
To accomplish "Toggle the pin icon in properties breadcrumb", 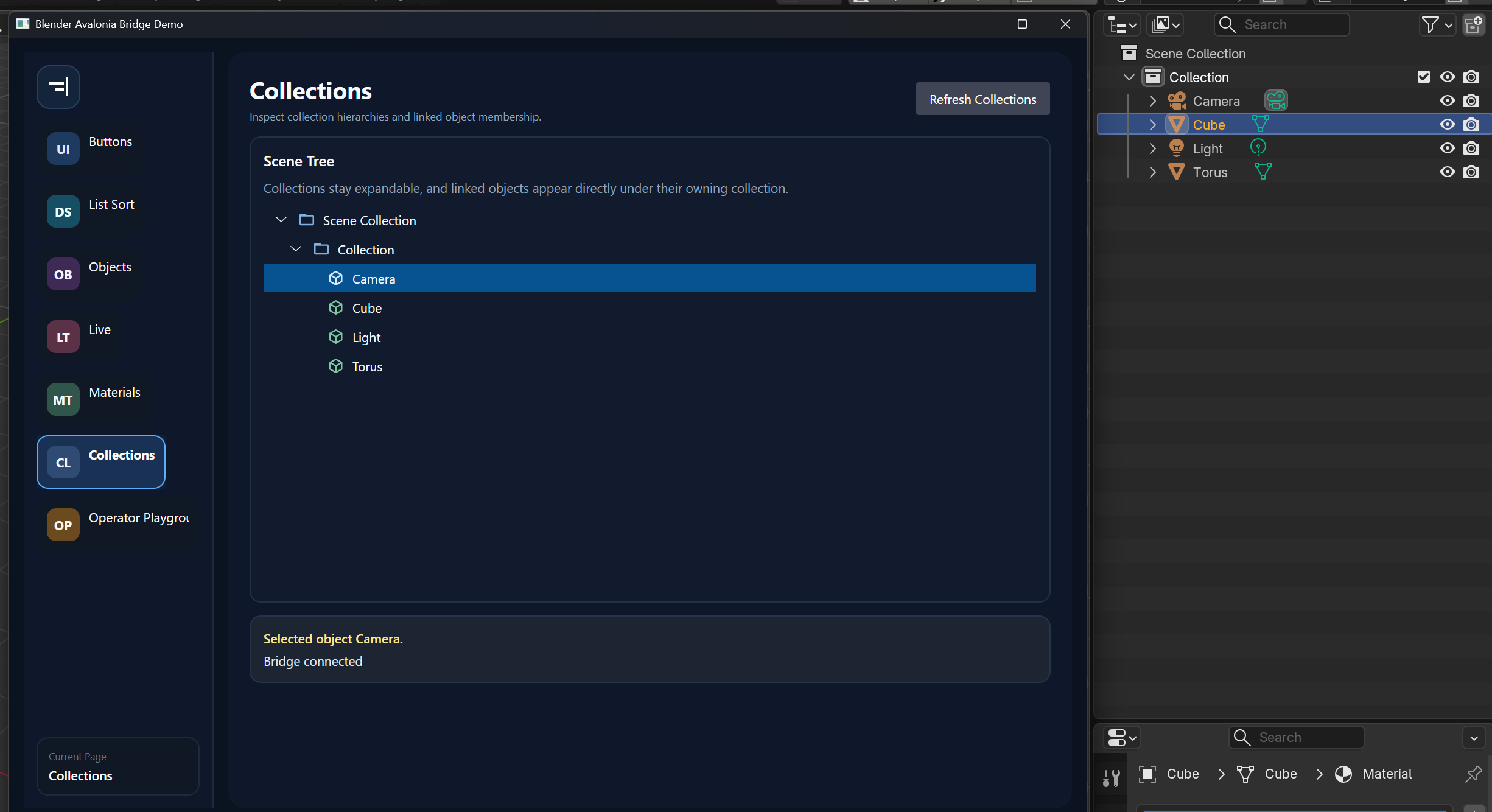I will pos(1473,774).
